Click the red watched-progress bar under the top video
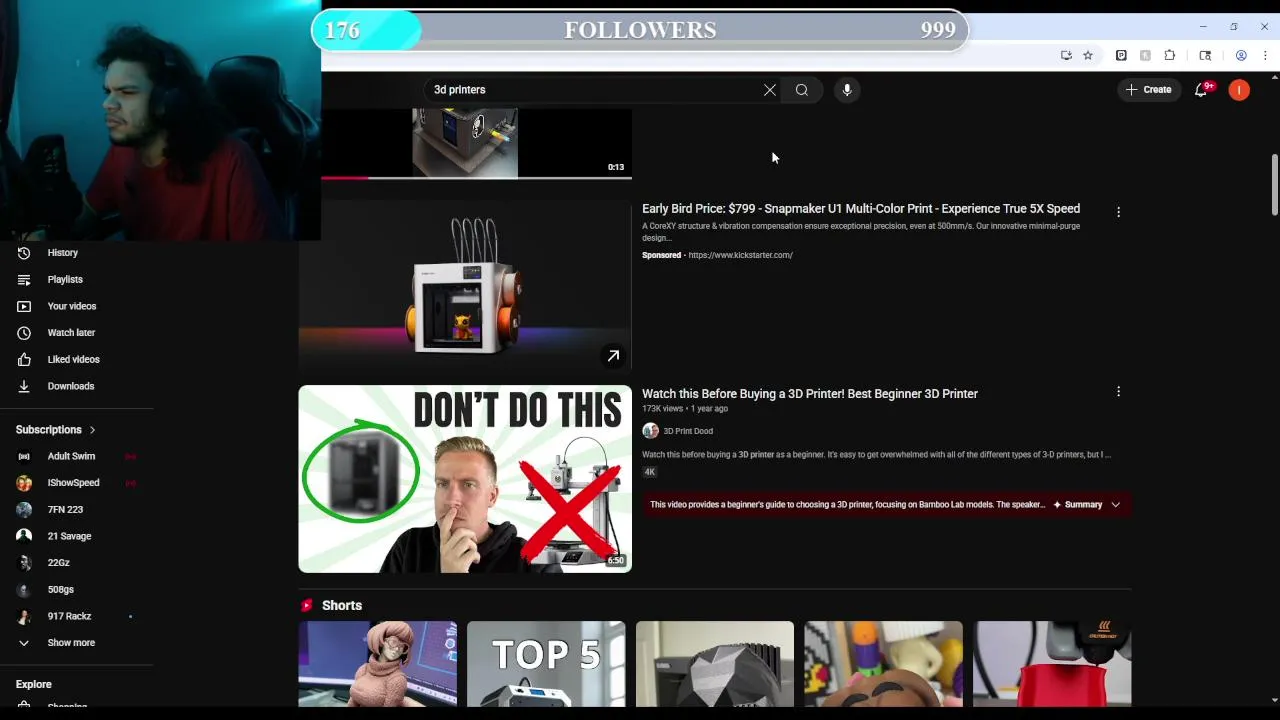The image size is (1280, 720). coord(344,178)
